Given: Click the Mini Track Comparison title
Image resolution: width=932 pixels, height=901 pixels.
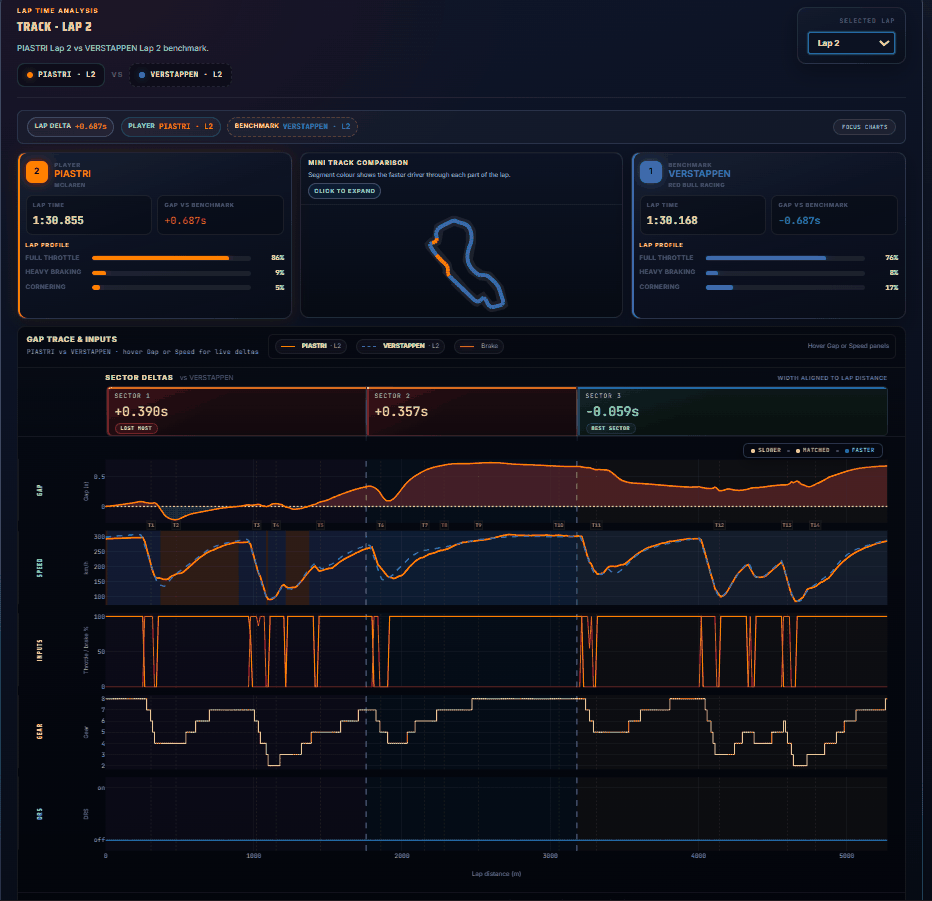Looking at the screenshot, I should [x=358, y=162].
